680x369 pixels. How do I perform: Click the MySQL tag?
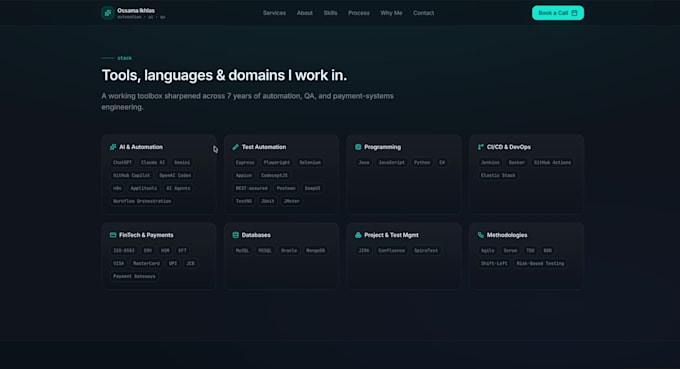pyautogui.click(x=242, y=251)
